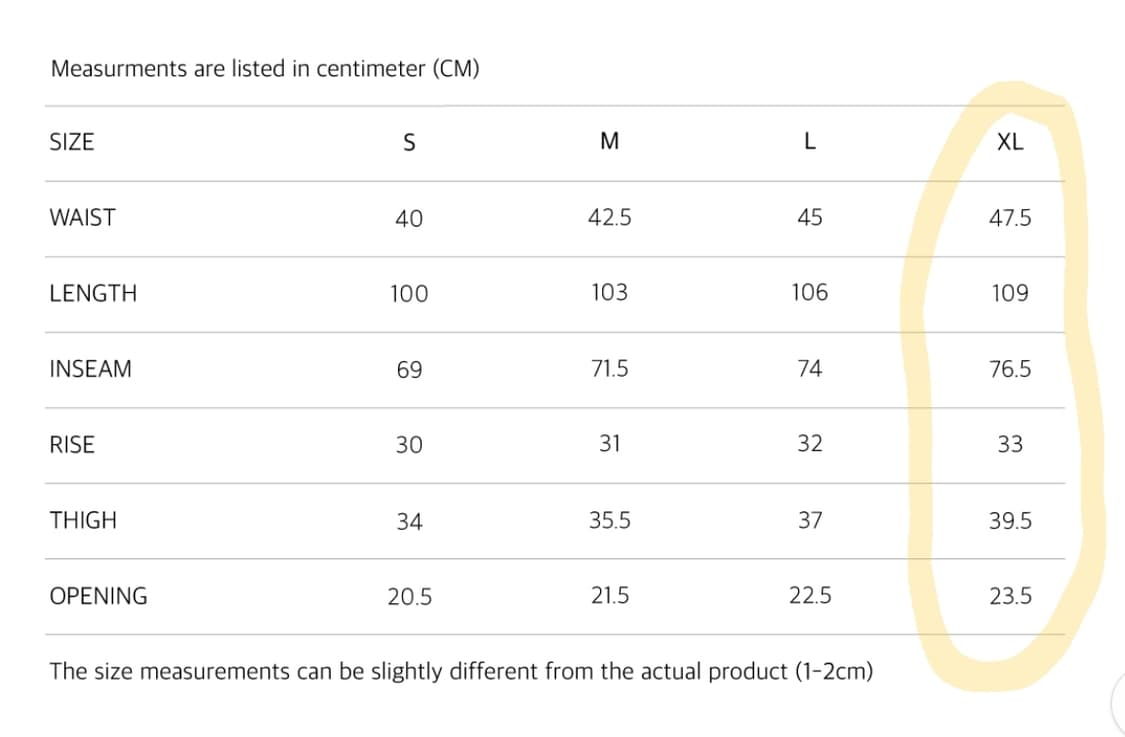1125x737 pixels.
Task: Click the XL waist value 47.5
Action: (x=1010, y=218)
